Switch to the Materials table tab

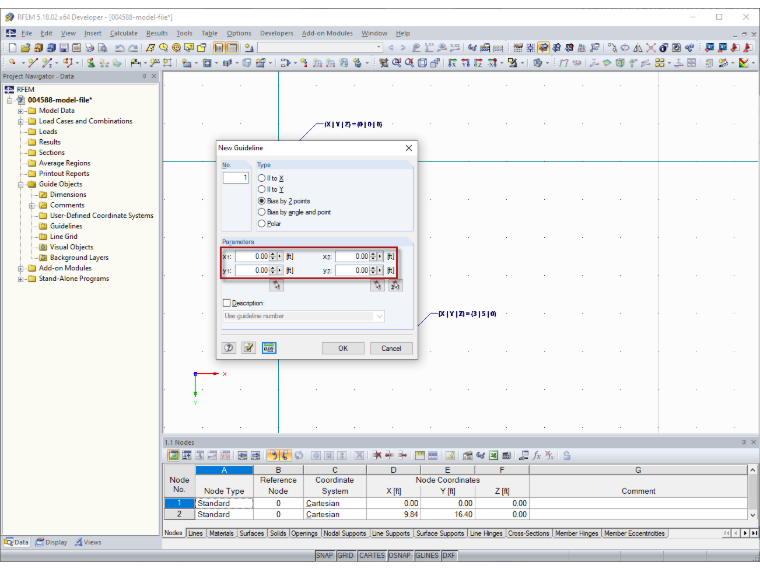(x=222, y=533)
